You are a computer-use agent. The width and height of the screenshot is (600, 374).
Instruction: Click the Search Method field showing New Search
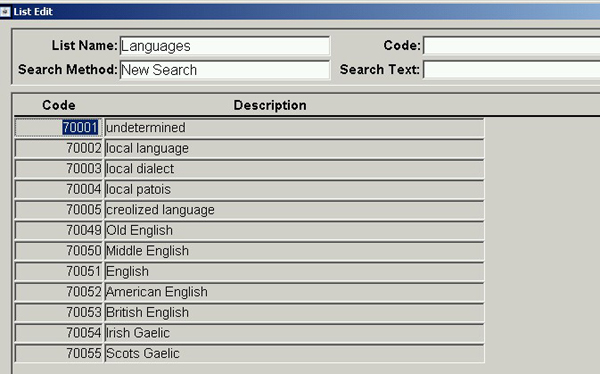[225, 70]
